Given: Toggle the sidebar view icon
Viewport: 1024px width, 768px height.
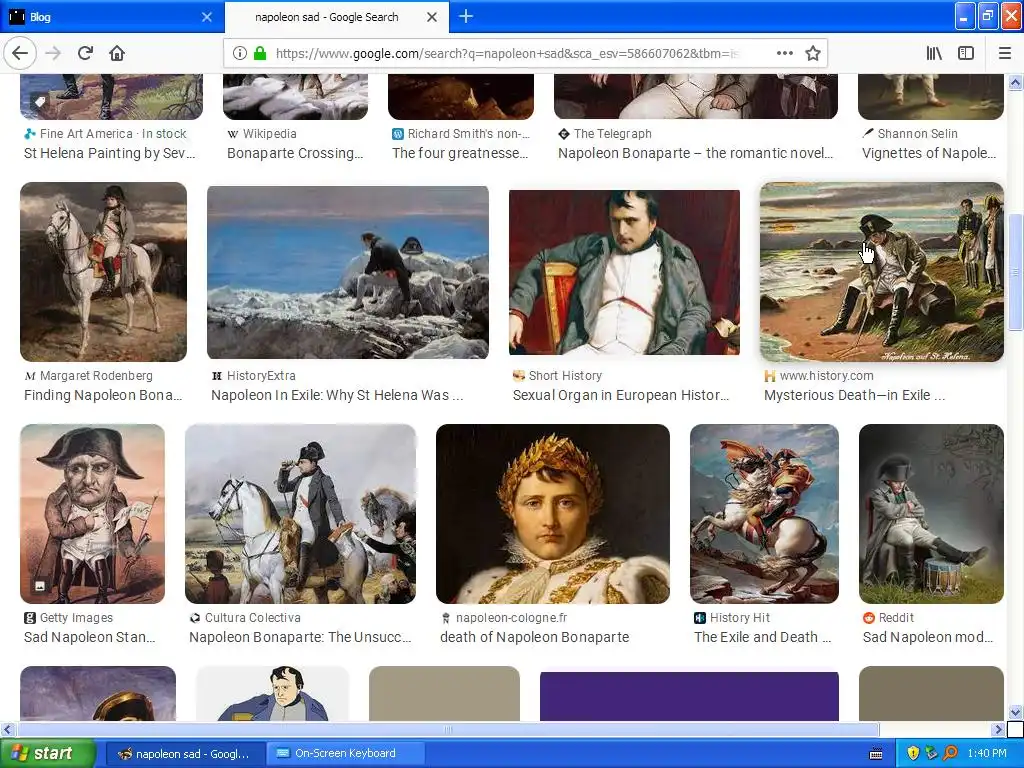Looking at the screenshot, I should tap(966, 53).
